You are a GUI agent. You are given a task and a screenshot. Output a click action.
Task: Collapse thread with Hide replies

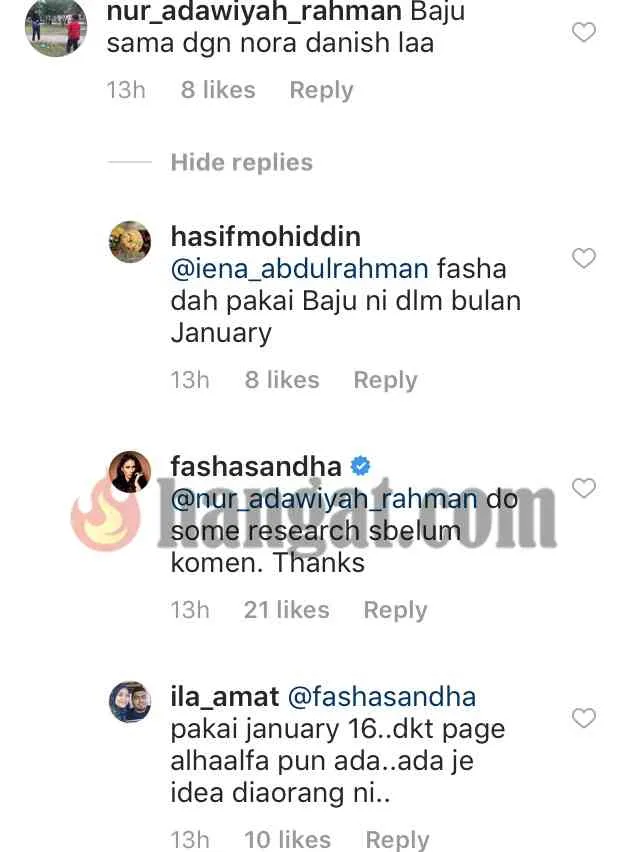point(242,162)
